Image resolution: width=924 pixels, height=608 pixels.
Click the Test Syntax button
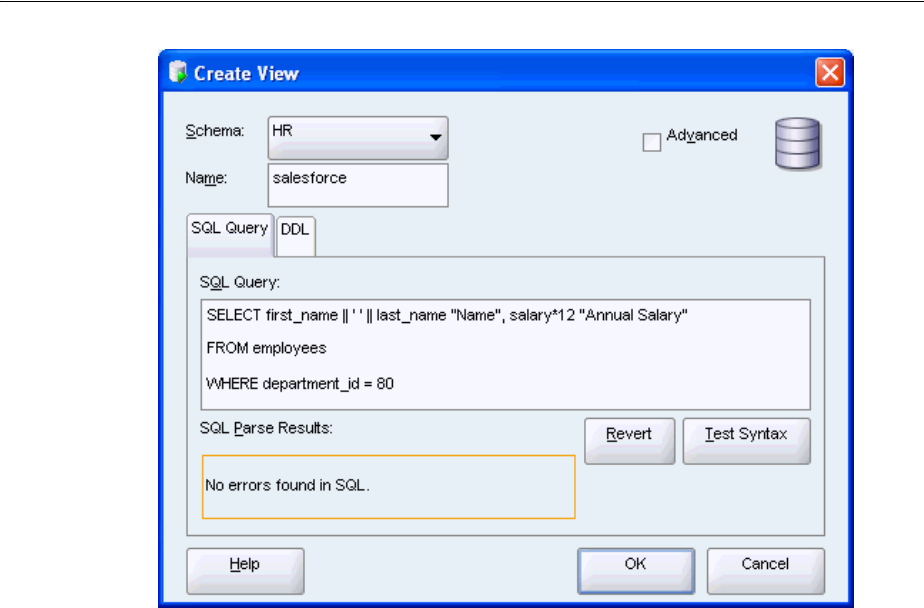[746, 441]
